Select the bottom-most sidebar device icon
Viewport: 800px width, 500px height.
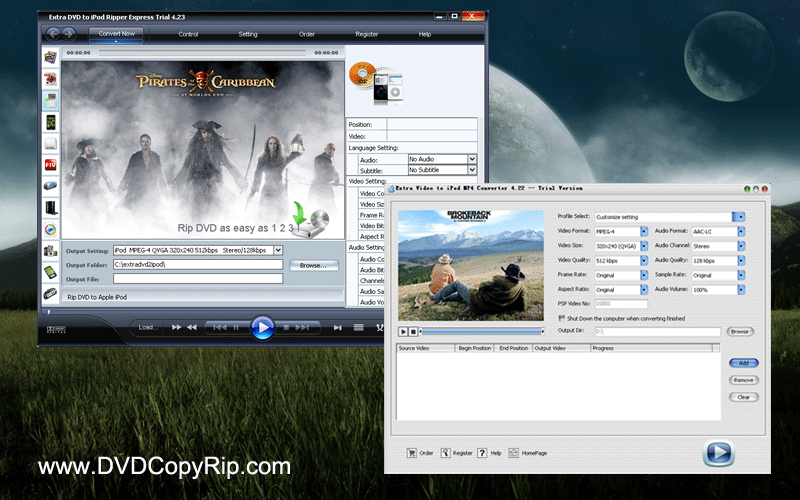tap(51, 293)
